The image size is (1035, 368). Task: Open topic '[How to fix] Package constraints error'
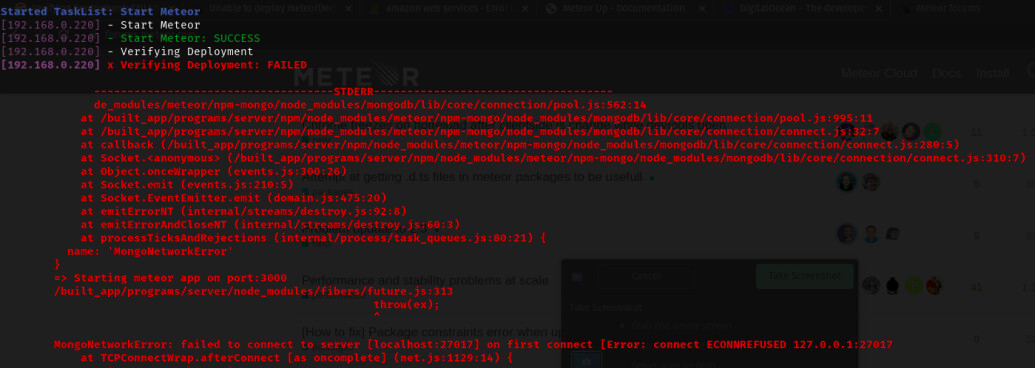pos(432,332)
